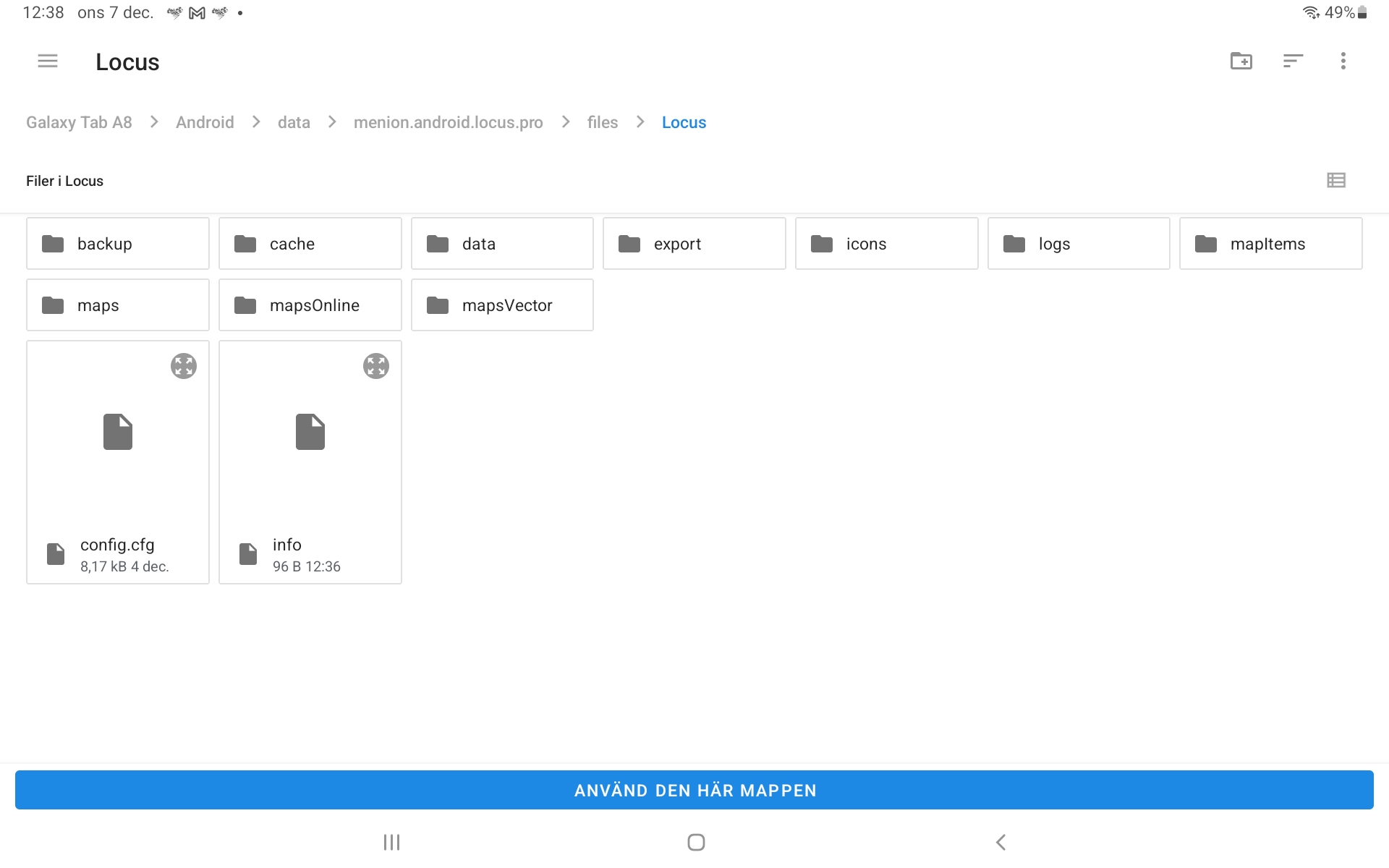Tap the Android back navigation arrow
1389x868 pixels.
click(x=1001, y=842)
